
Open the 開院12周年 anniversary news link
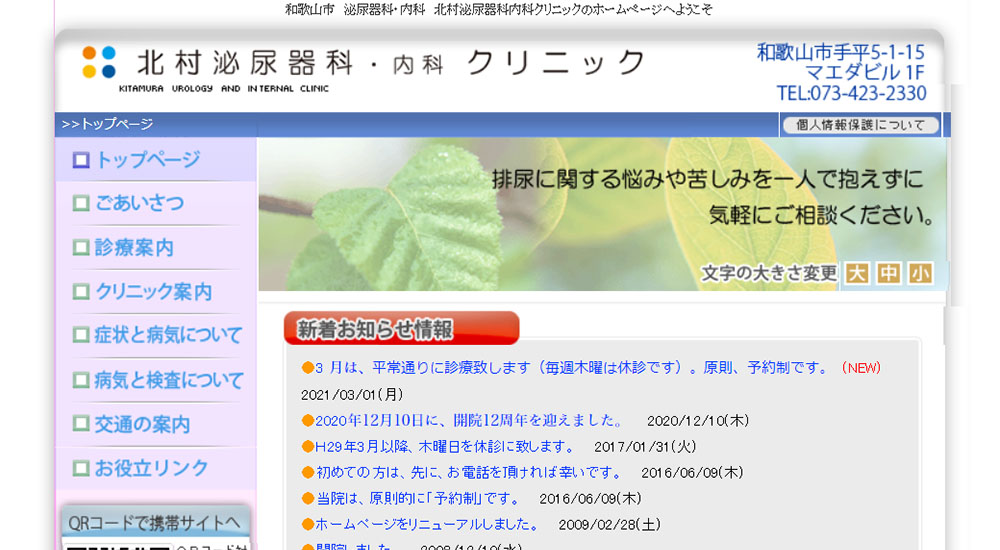point(468,420)
